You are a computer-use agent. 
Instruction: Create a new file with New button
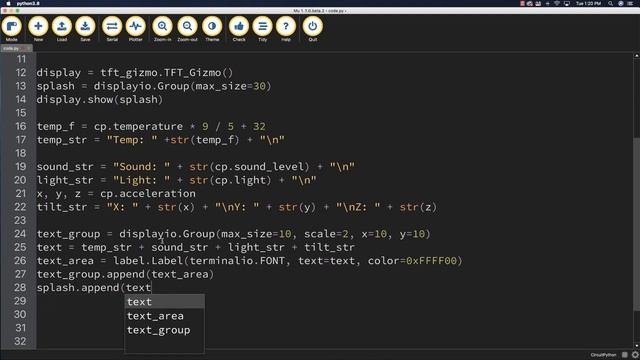click(x=38, y=29)
